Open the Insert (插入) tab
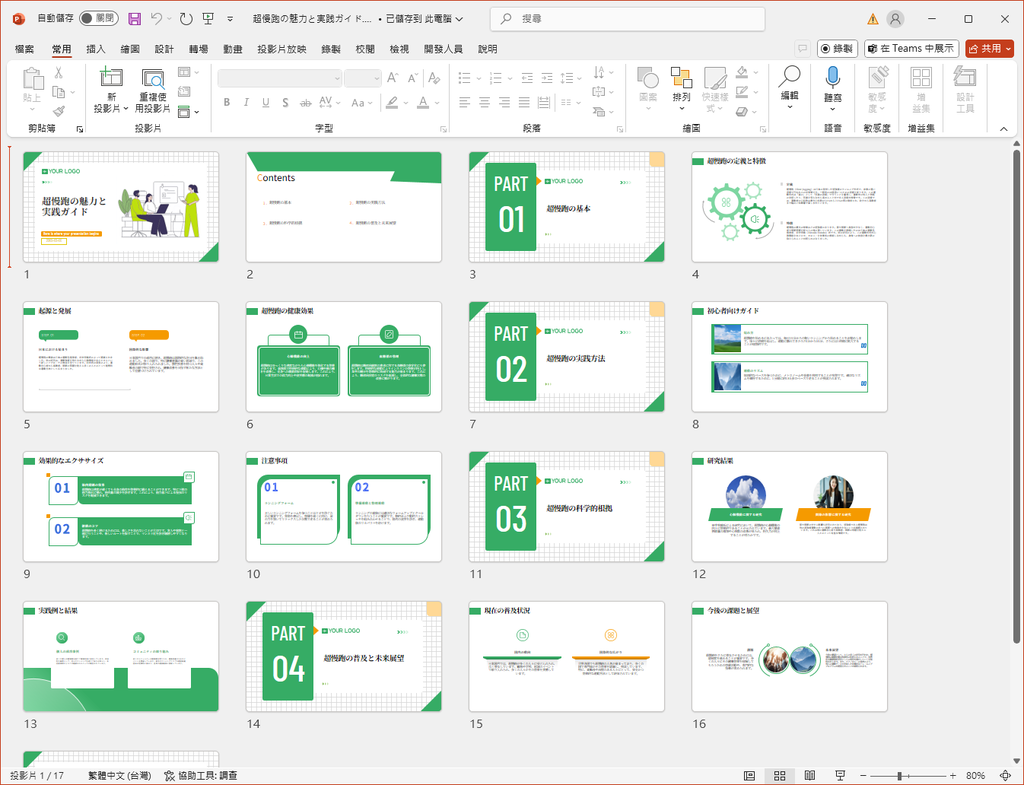Image resolution: width=1024 pixels, height=785 pixels. tap(96, 49)
